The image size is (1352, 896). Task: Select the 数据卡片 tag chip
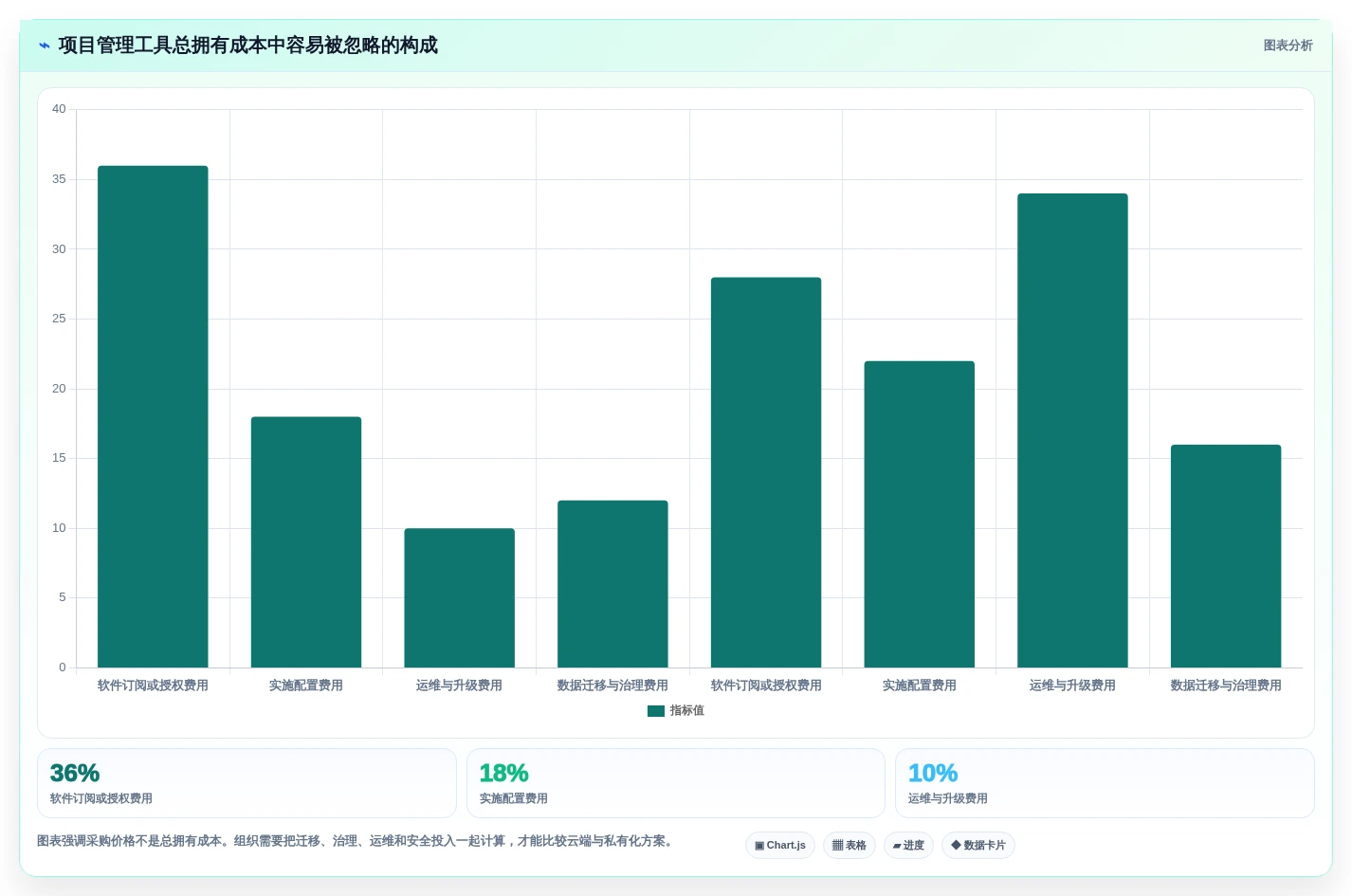click(978, 846)
